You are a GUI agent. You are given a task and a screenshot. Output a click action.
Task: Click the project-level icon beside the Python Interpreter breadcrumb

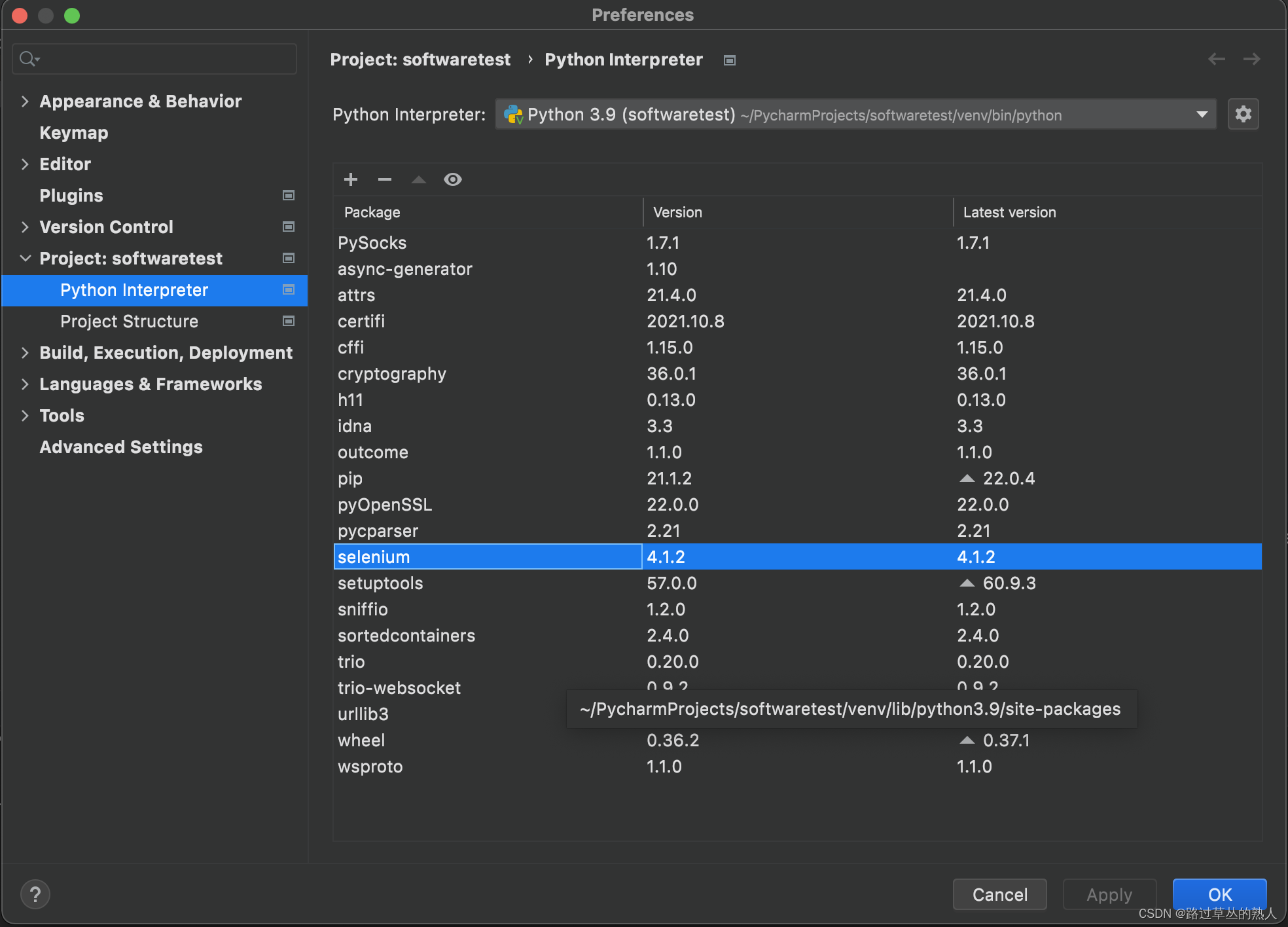pyautogui.click(x=730, y=60)
